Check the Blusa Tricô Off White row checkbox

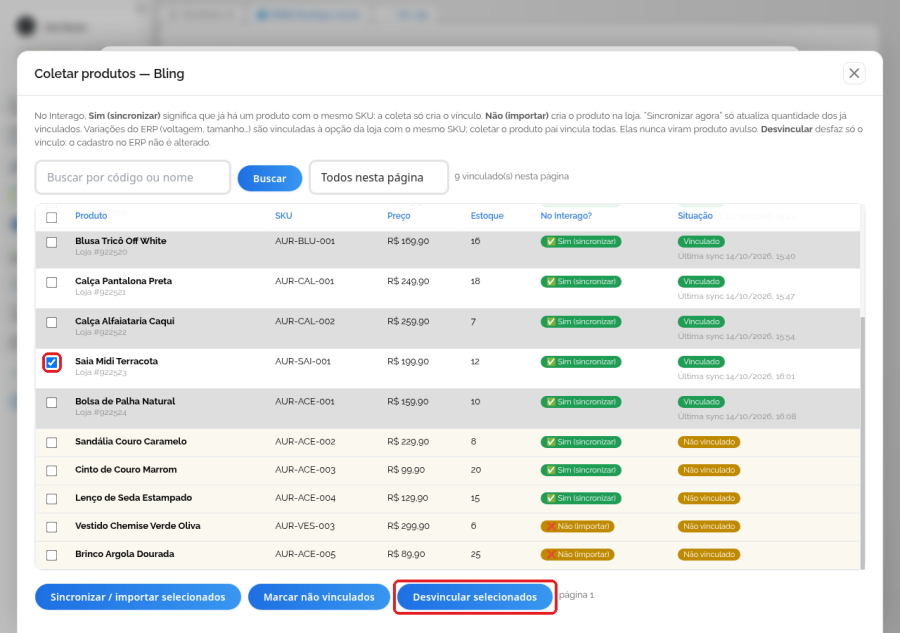click(x=52, y=242)
